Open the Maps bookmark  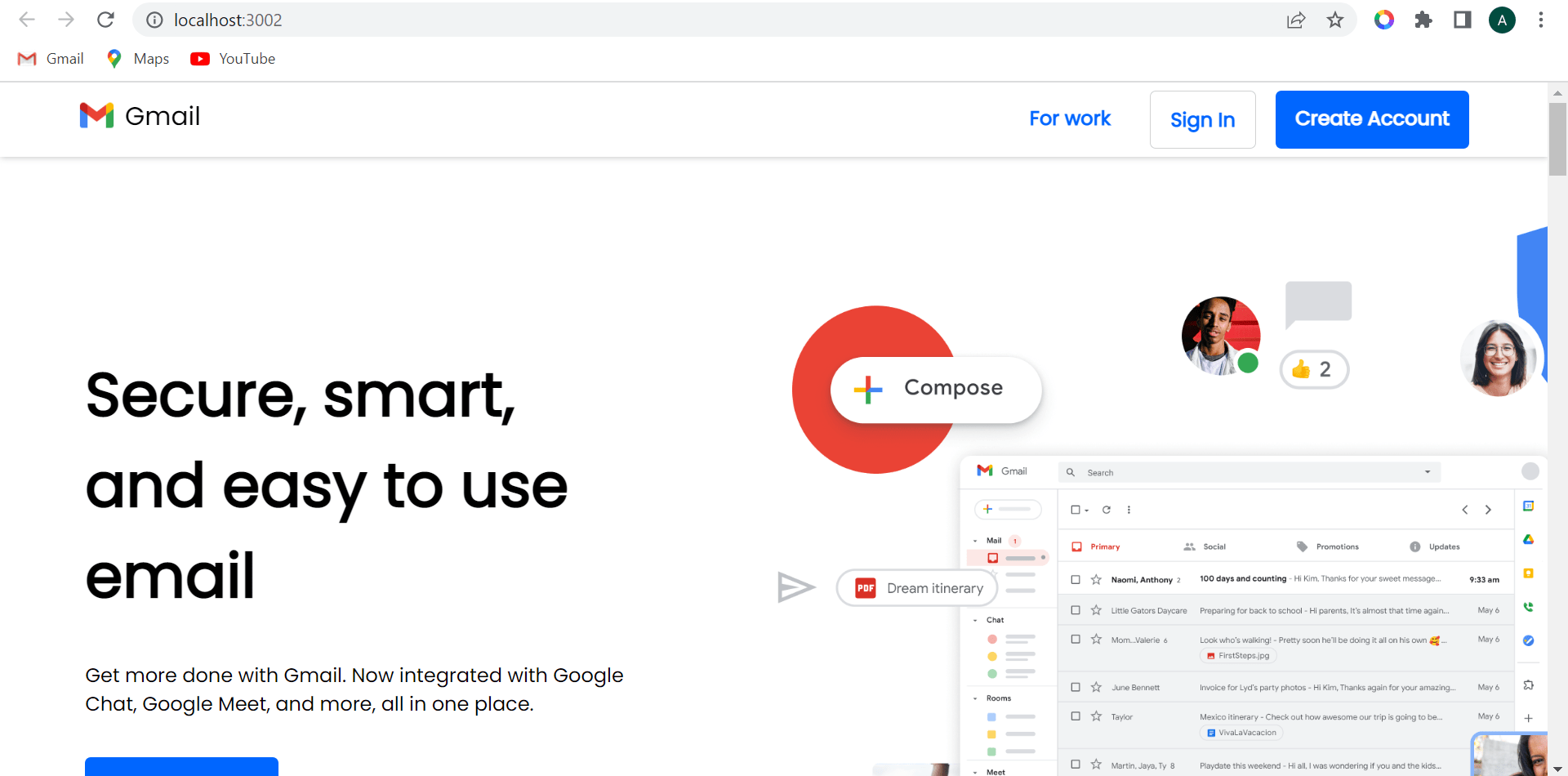138,59
